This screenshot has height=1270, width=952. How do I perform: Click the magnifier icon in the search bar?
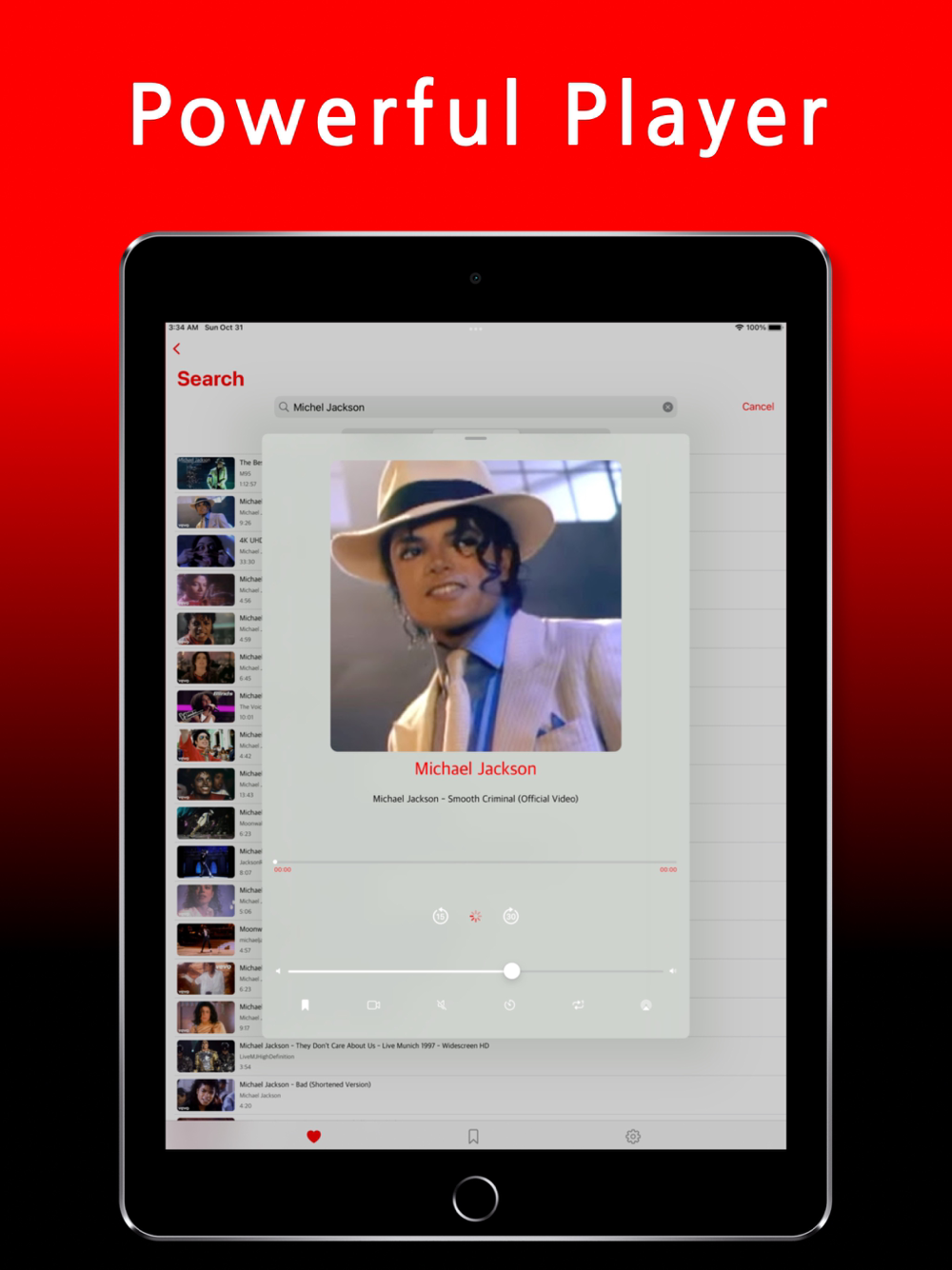point(284,407)
